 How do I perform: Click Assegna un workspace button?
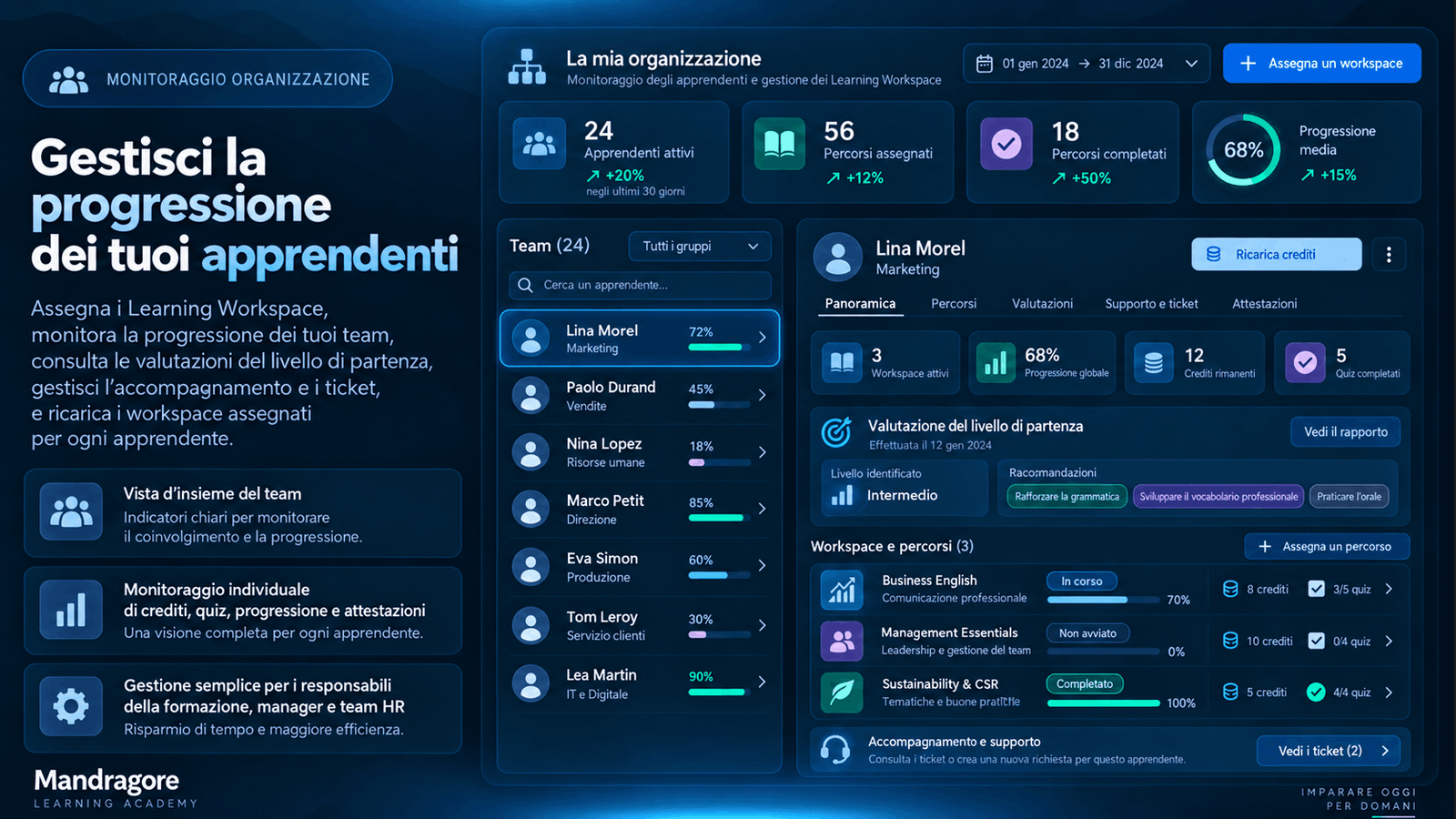click(x=1322, y=64)
